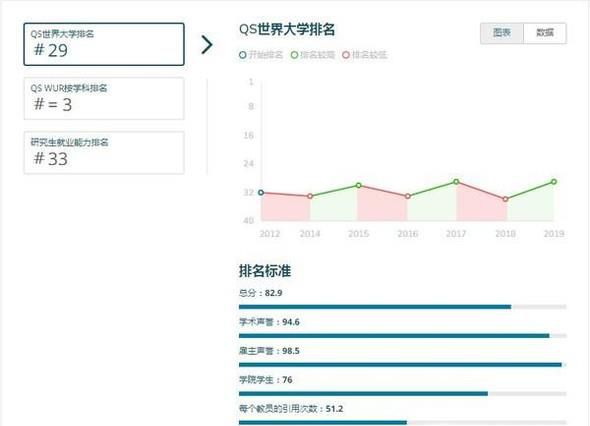Click the blue starting-rank legend marker
Image resolution: width=590 pixels, height=426 pixels.
243,55
